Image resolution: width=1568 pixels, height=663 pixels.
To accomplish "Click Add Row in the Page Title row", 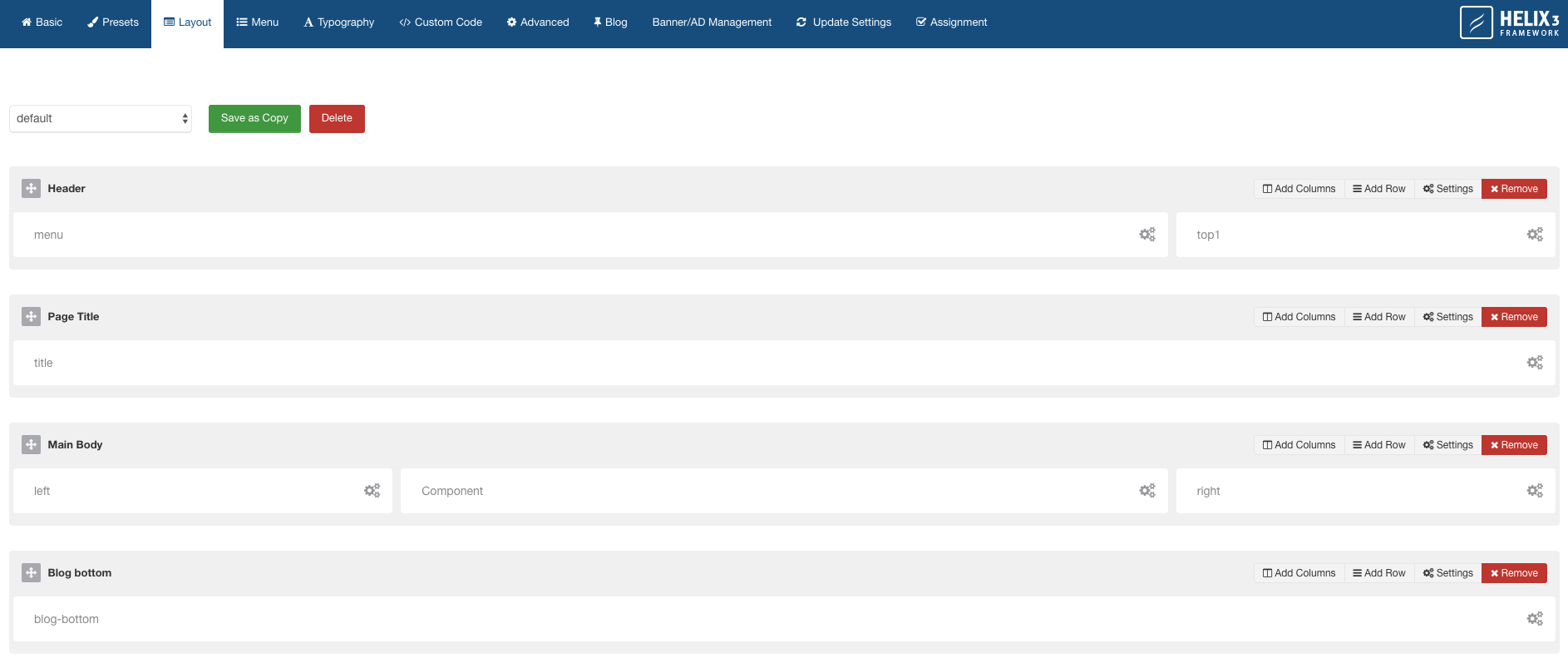I will pyautogui.click(x=1378, y=317).
